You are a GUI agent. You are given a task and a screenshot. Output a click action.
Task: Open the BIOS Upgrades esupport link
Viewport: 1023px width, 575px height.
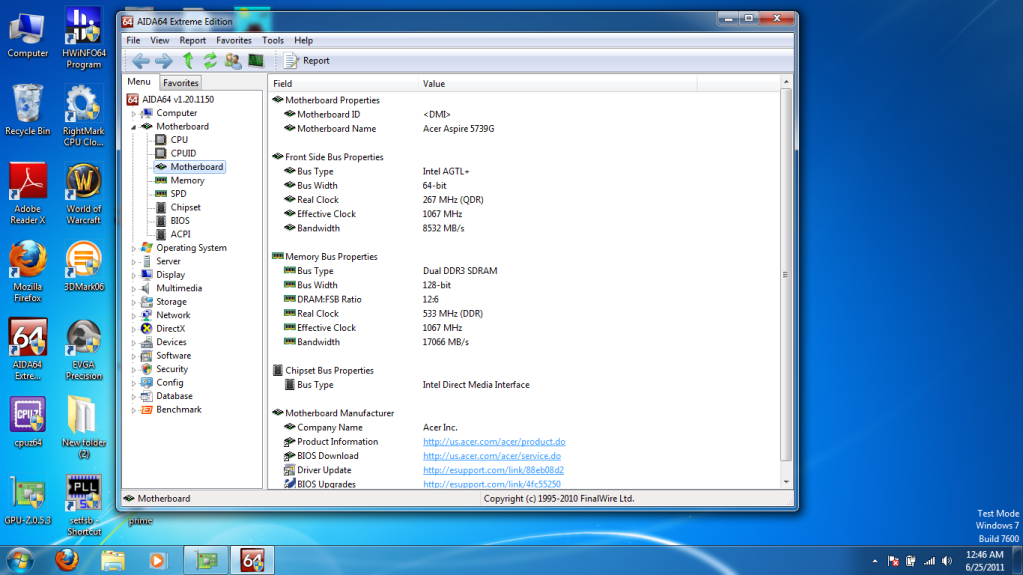click(x=492, y=484)
